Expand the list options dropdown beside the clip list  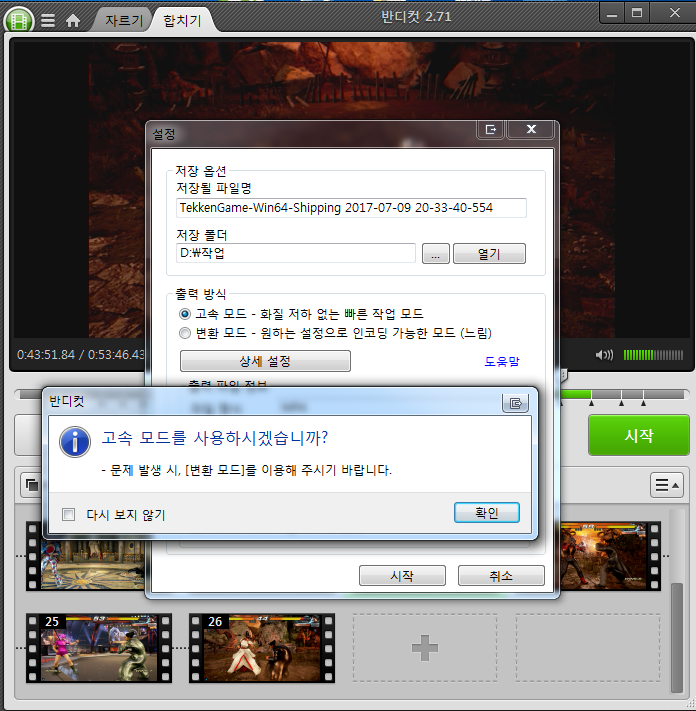(667, 485)
